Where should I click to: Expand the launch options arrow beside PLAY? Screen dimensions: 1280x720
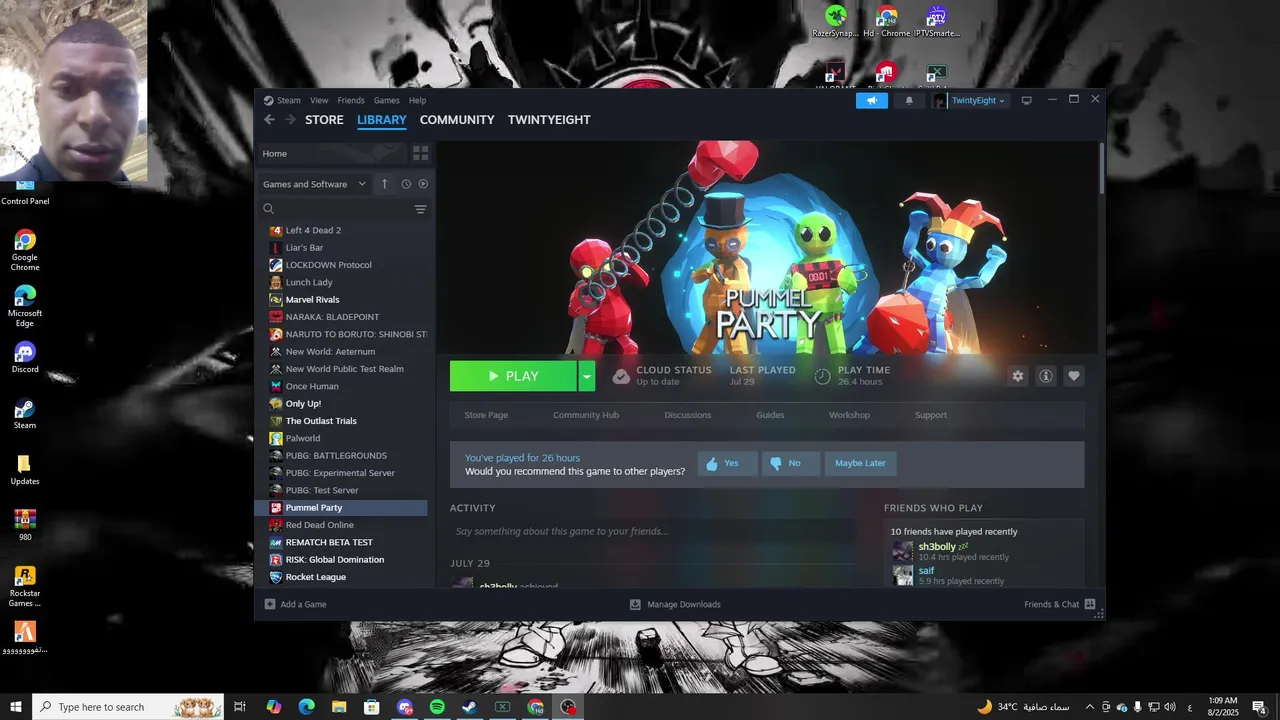pos(587,376)
